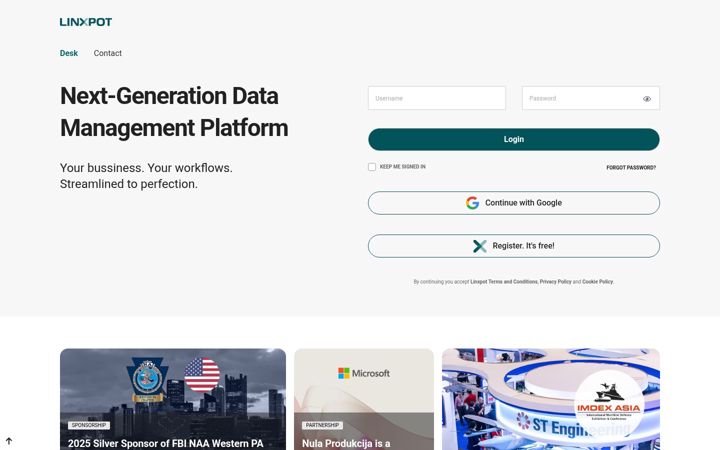720x450 pixels.
Task: Click the Partnership tag label
Action: (x=322, y=425)
